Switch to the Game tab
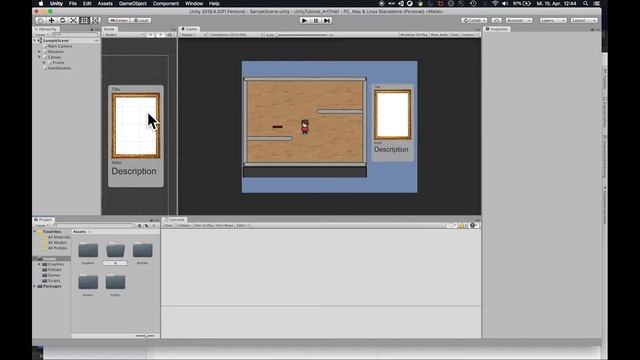This screenshot has width=640, height=360. (189, 29)
